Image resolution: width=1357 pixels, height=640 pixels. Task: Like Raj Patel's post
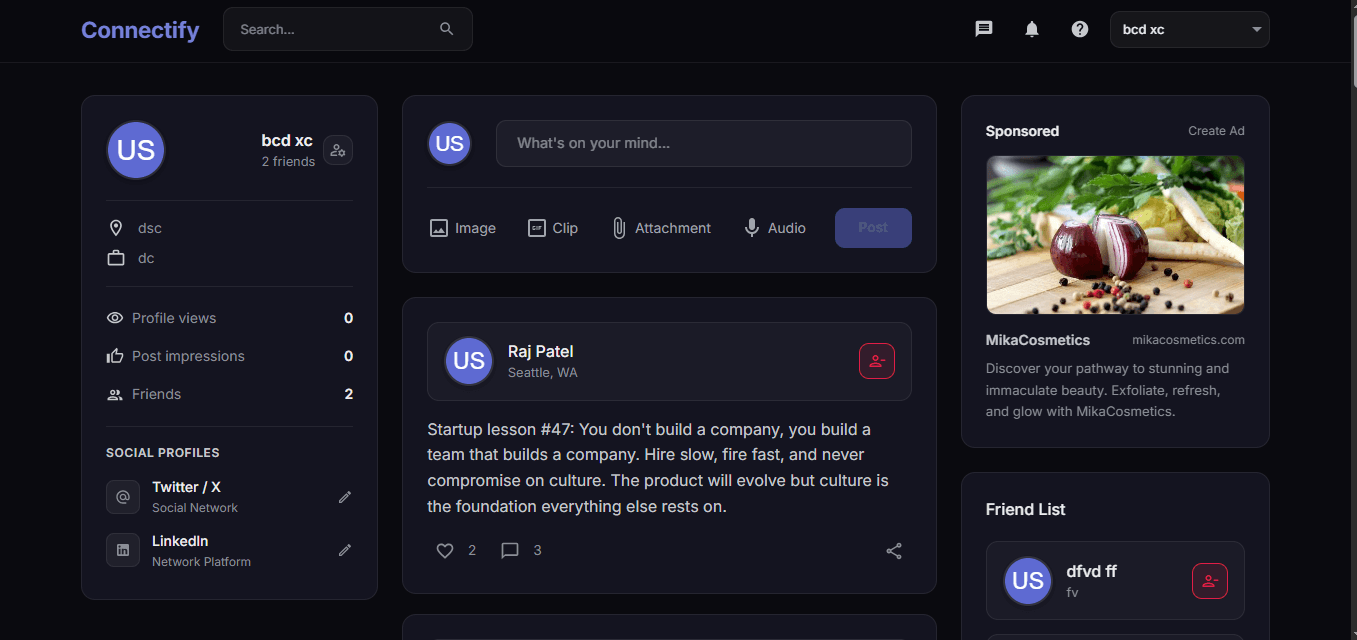445,550
